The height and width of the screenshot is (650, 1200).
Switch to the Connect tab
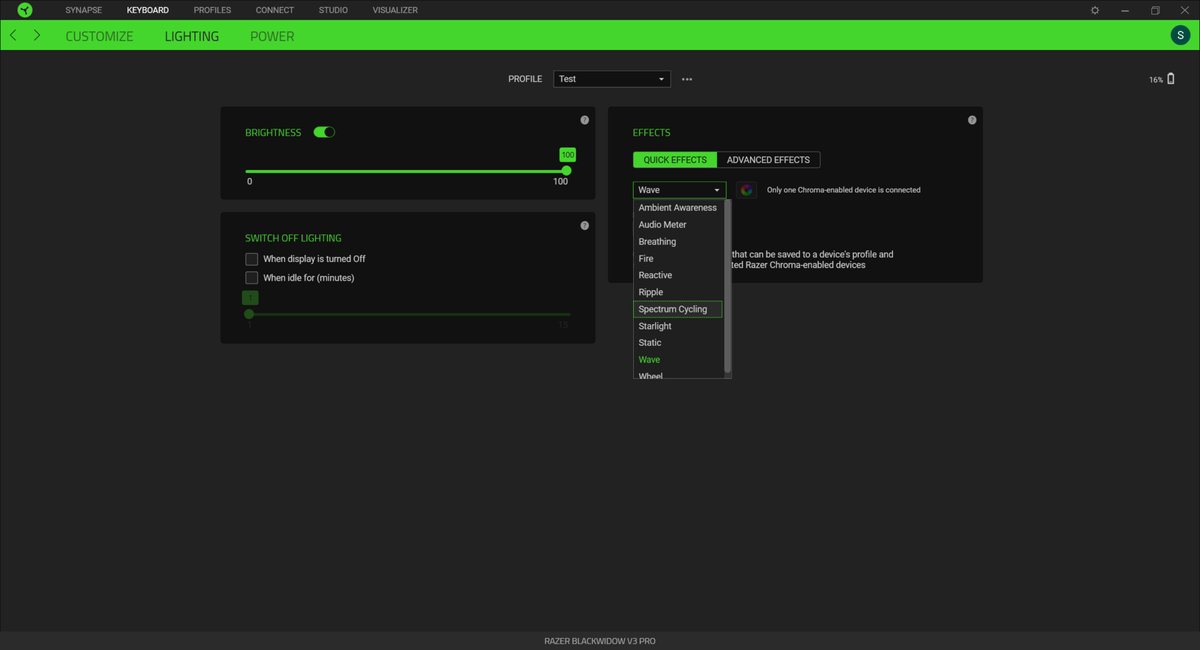pos(275,10)
